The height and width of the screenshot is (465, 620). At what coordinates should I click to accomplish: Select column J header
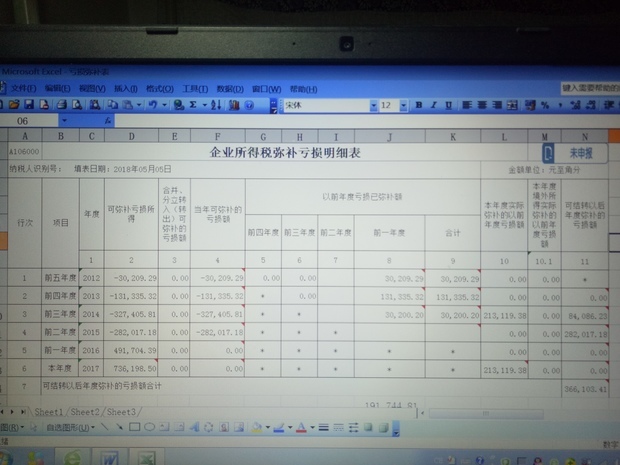tap(389, 137)
